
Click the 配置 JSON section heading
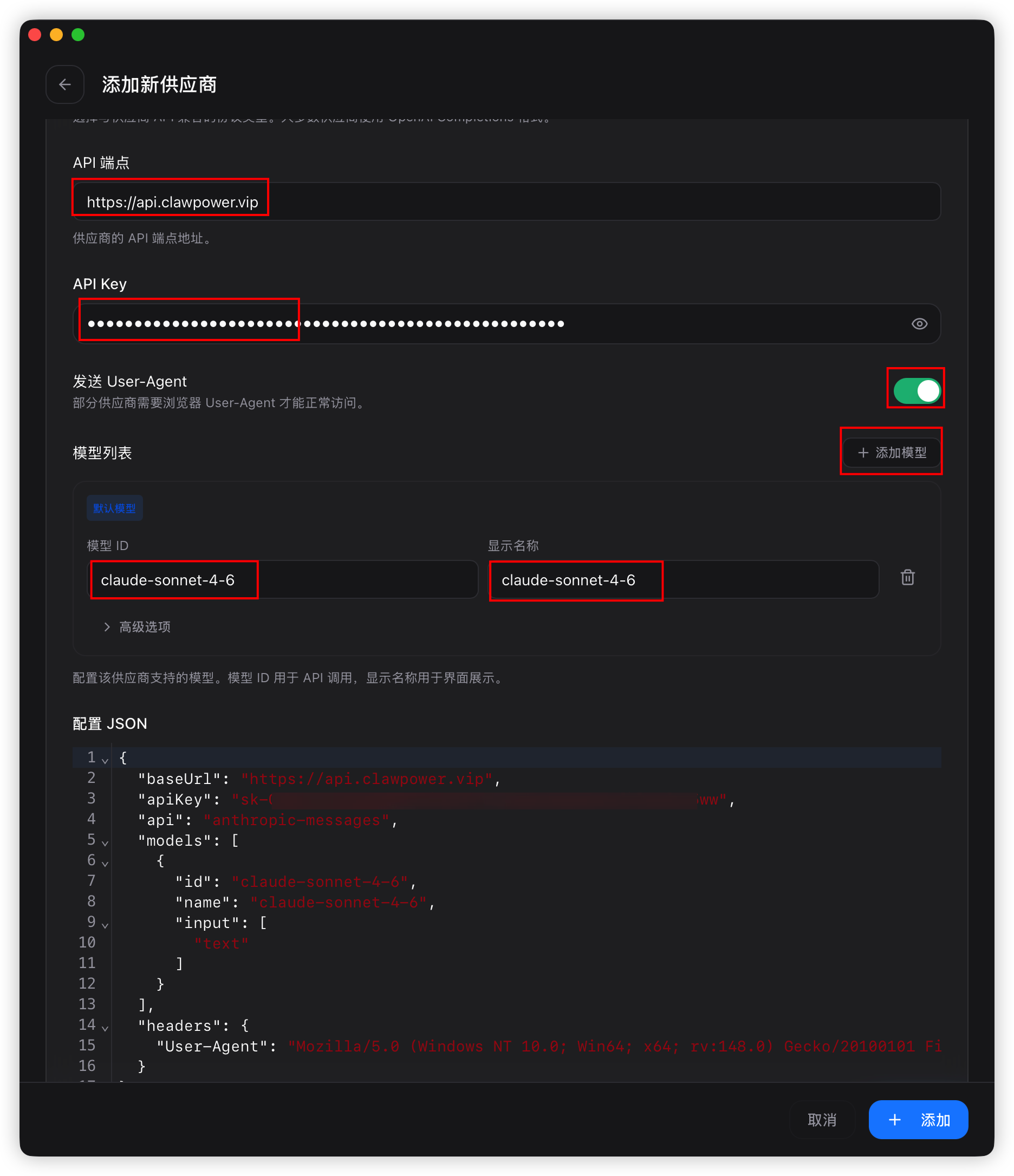point(110,723)
